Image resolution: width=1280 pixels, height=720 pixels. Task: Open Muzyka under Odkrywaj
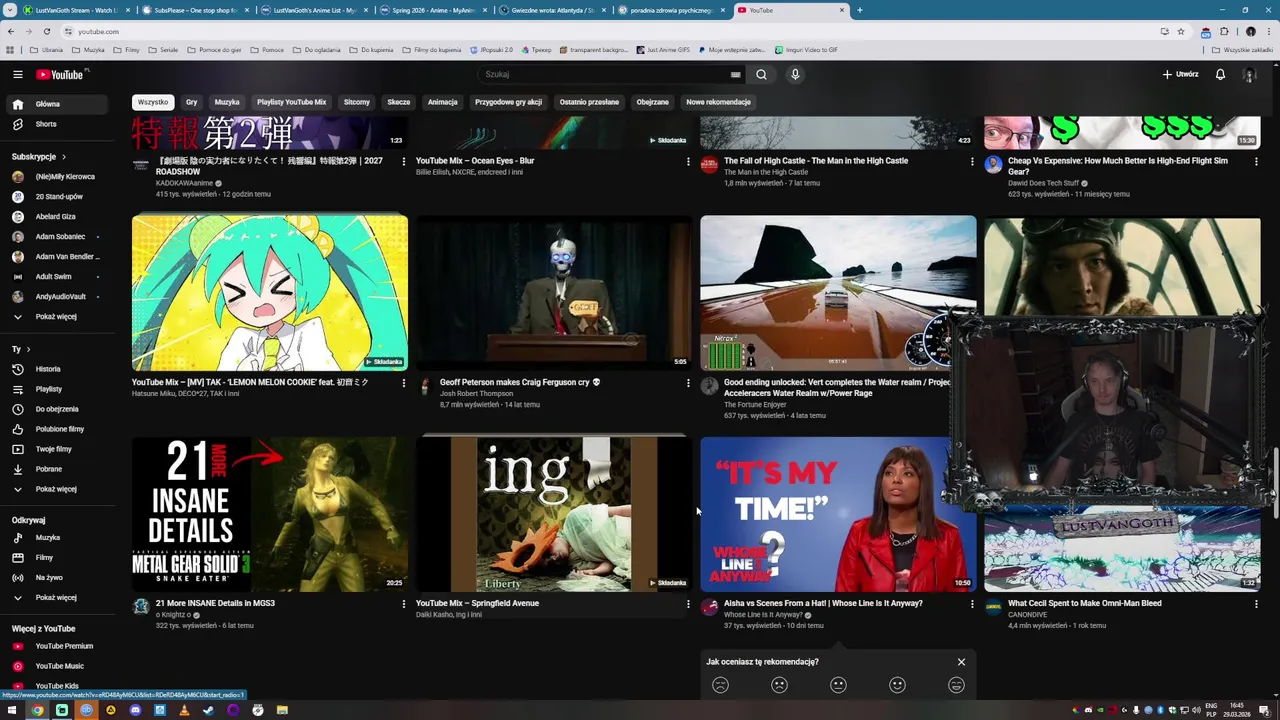pos(58,538)
